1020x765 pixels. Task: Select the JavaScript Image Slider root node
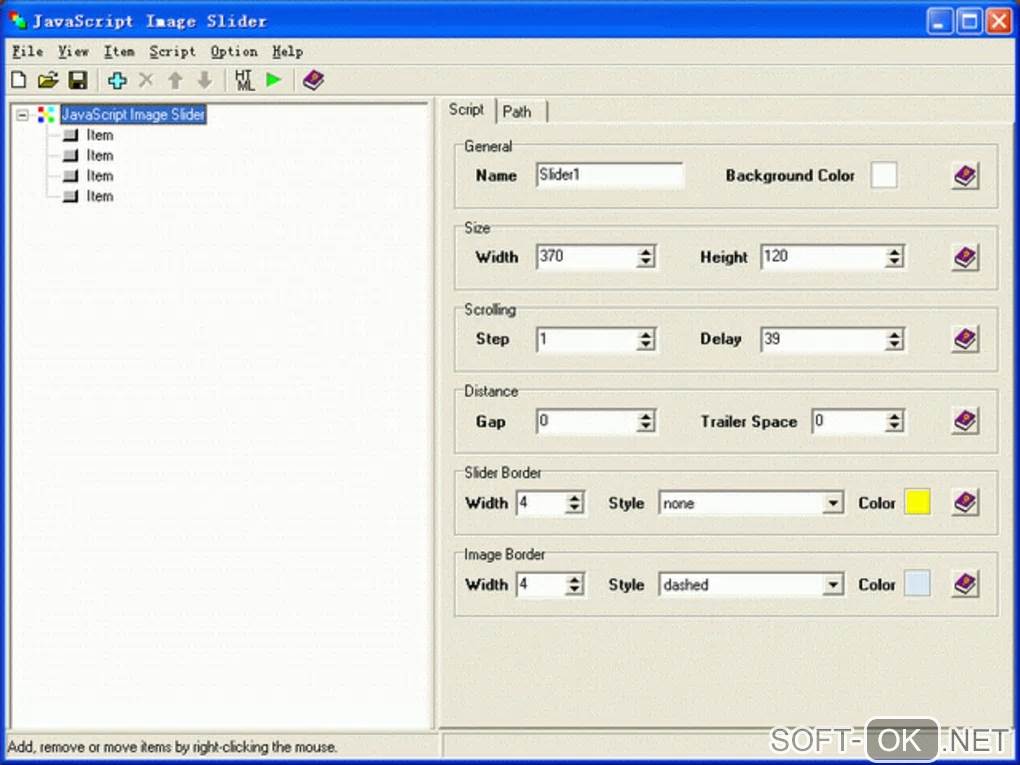click(x=133, y=114)
